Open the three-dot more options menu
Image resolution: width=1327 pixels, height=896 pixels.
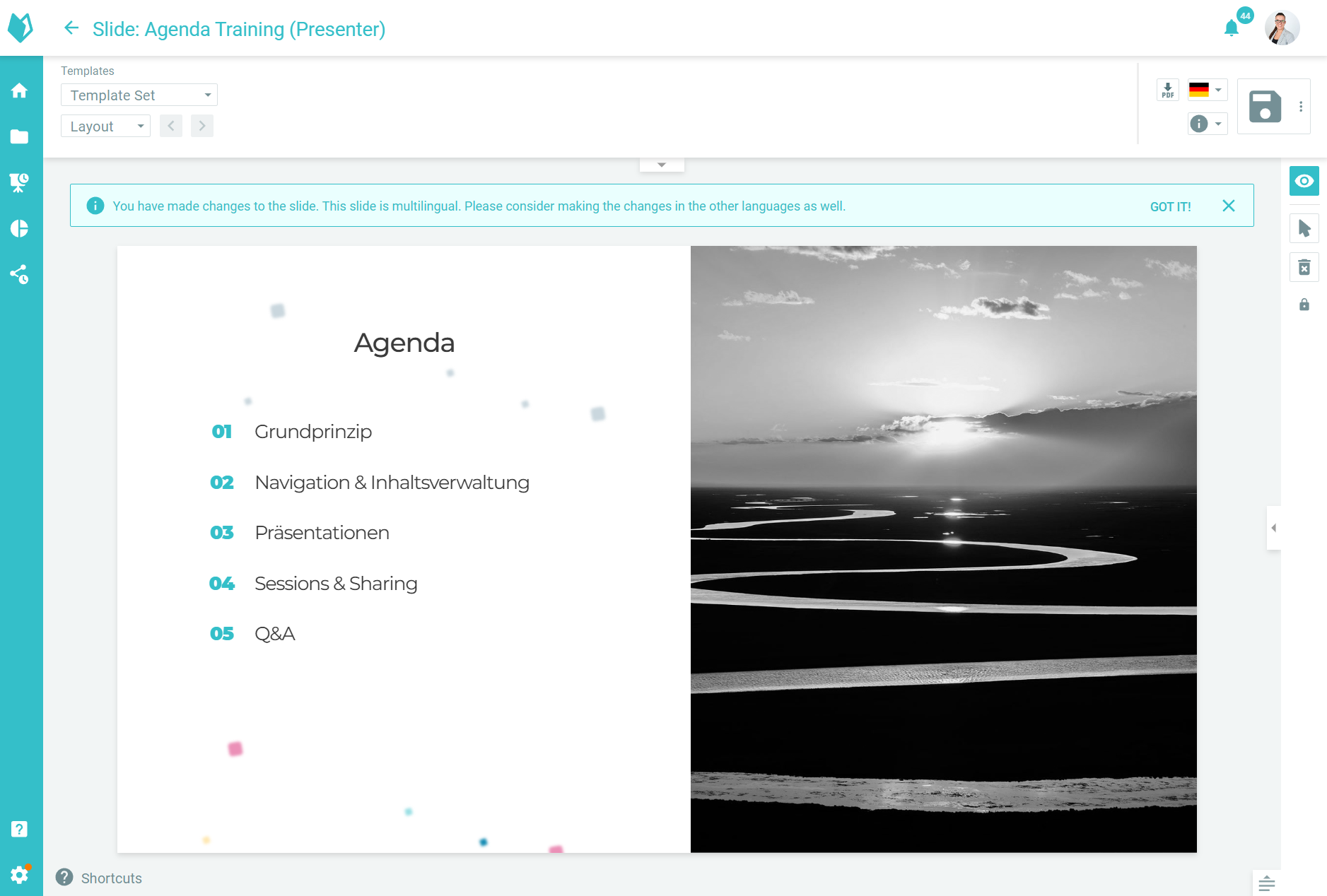1301,107
